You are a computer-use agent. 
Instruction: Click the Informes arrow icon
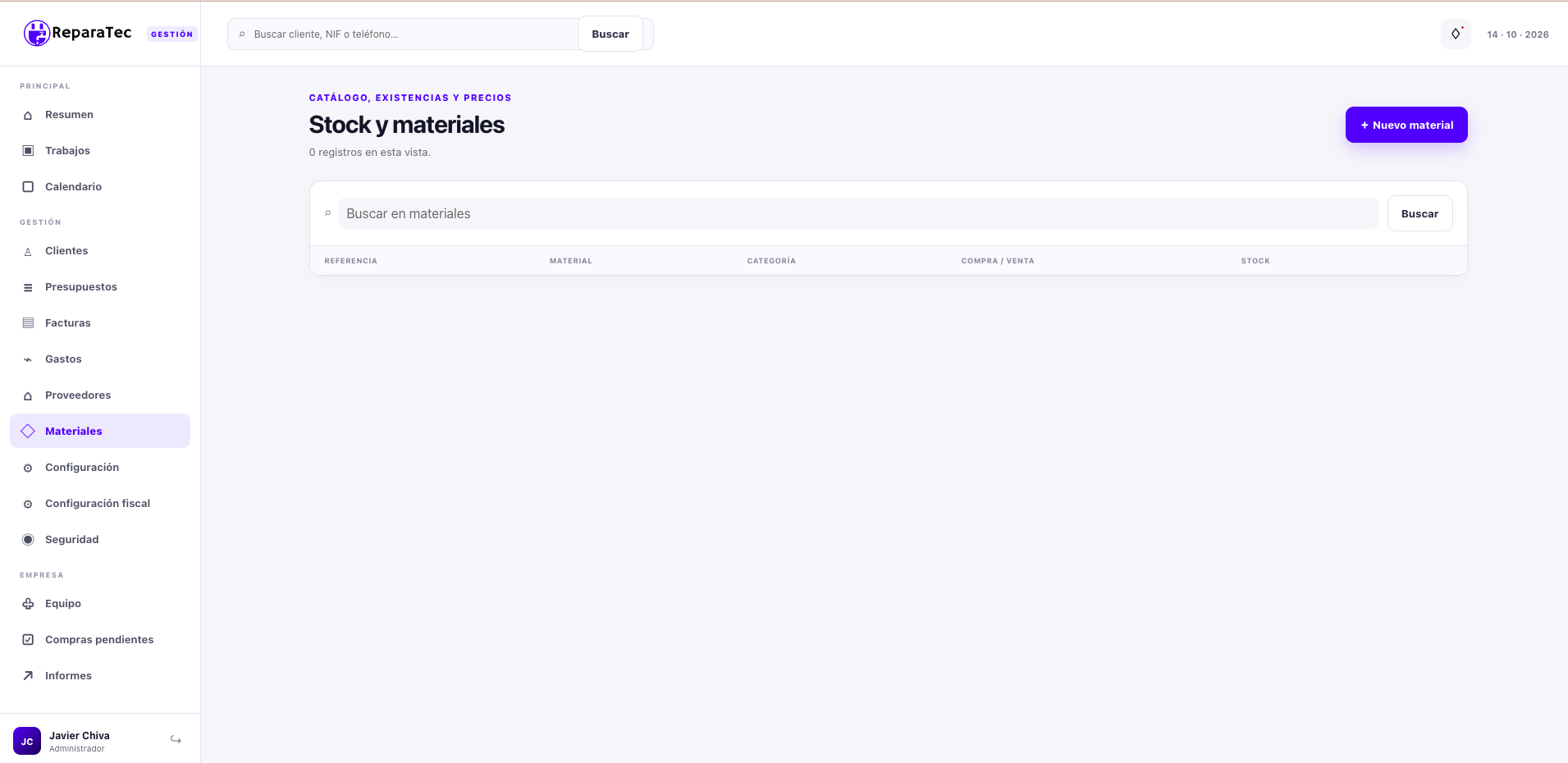tap(28, 676)
